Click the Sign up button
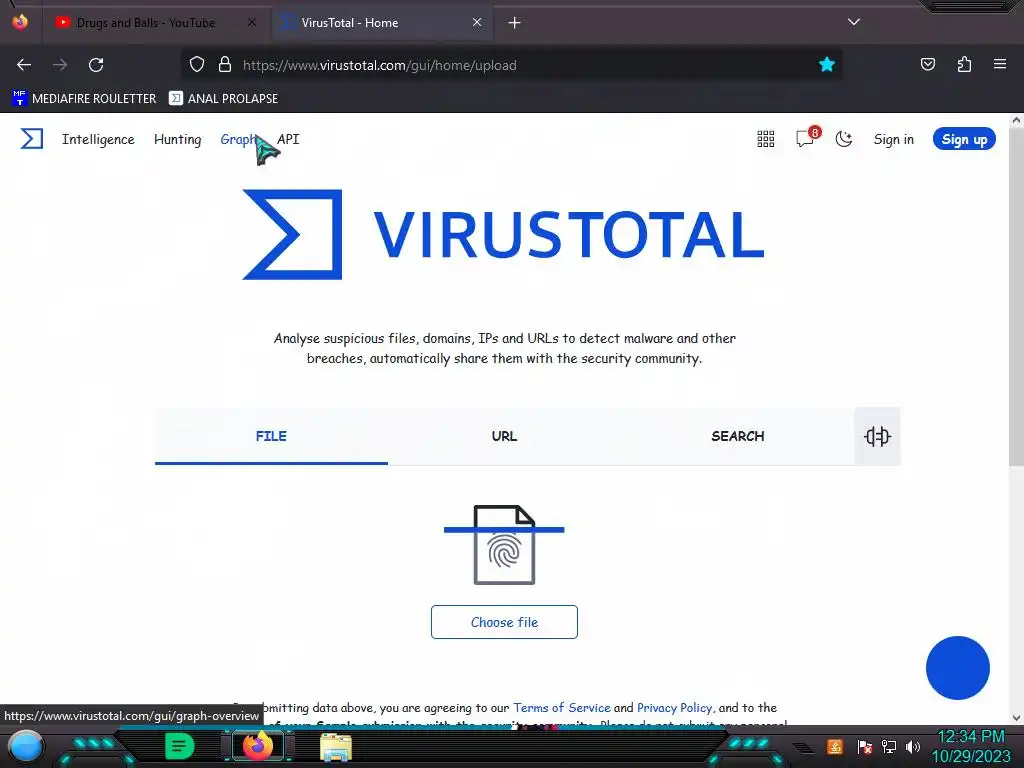1024x768 pixels. pos(964,139)
